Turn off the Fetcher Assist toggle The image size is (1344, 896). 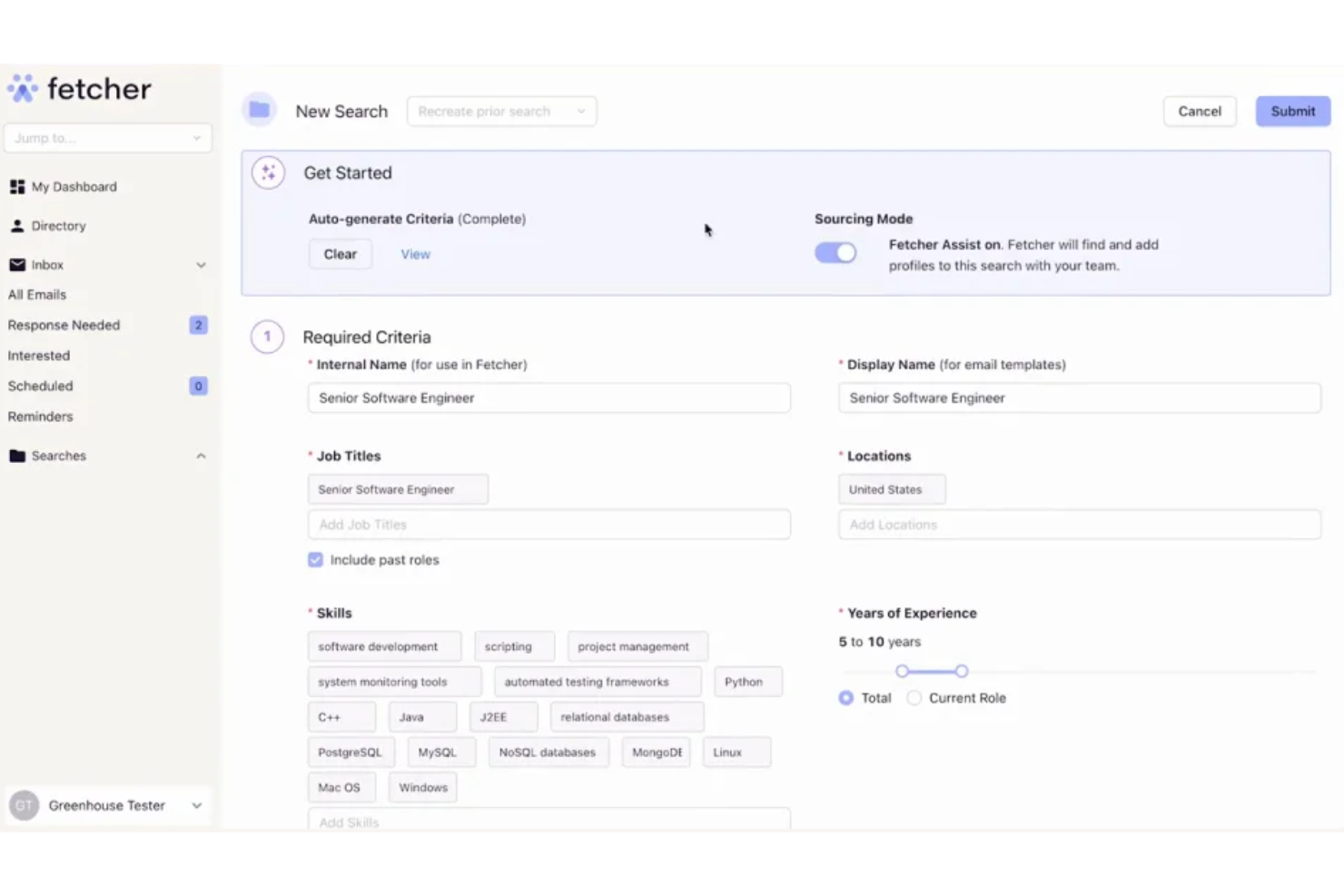[x=835, y=252]
